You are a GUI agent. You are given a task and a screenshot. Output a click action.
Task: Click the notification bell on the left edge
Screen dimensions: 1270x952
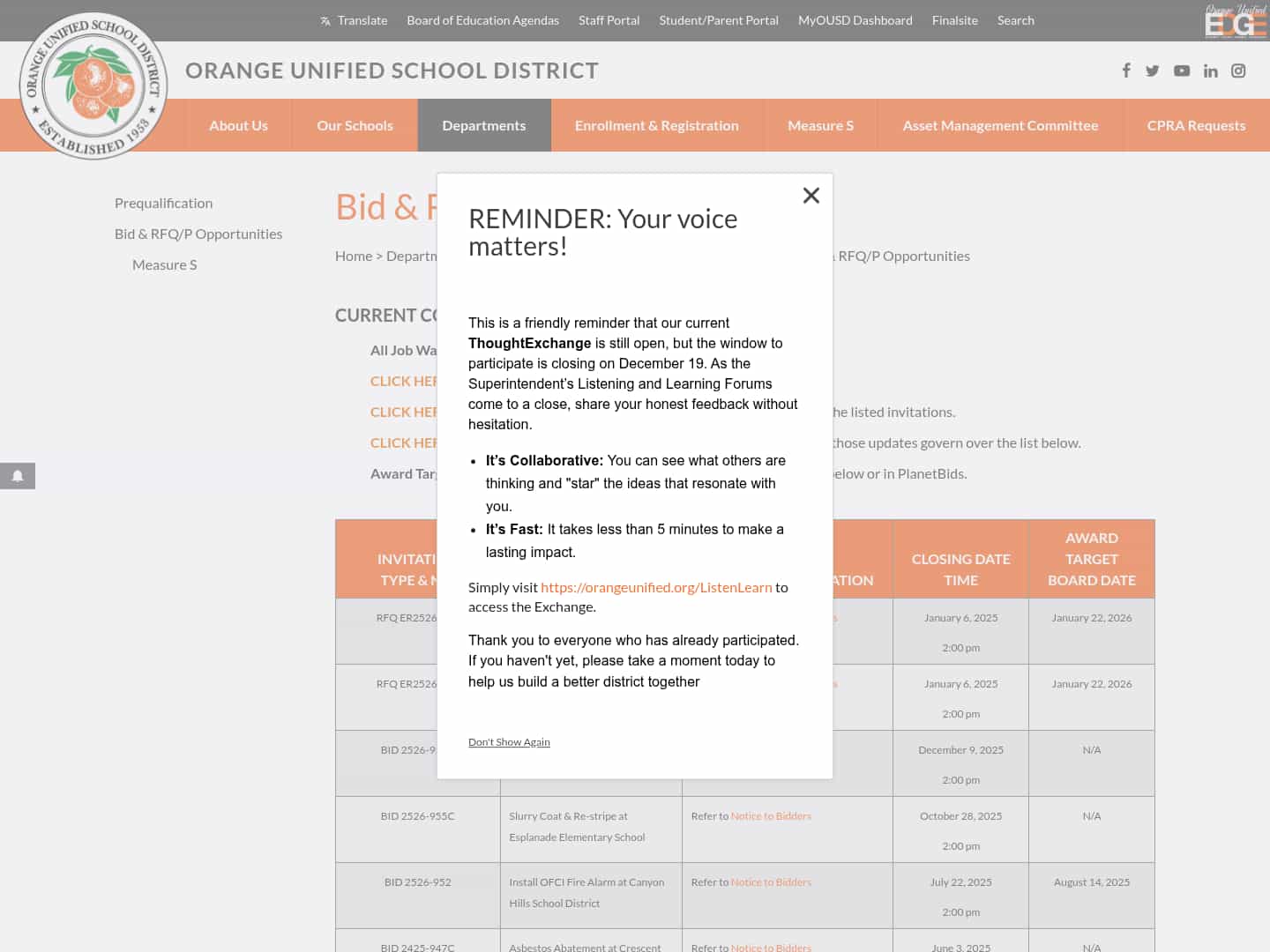coord(18,475)
